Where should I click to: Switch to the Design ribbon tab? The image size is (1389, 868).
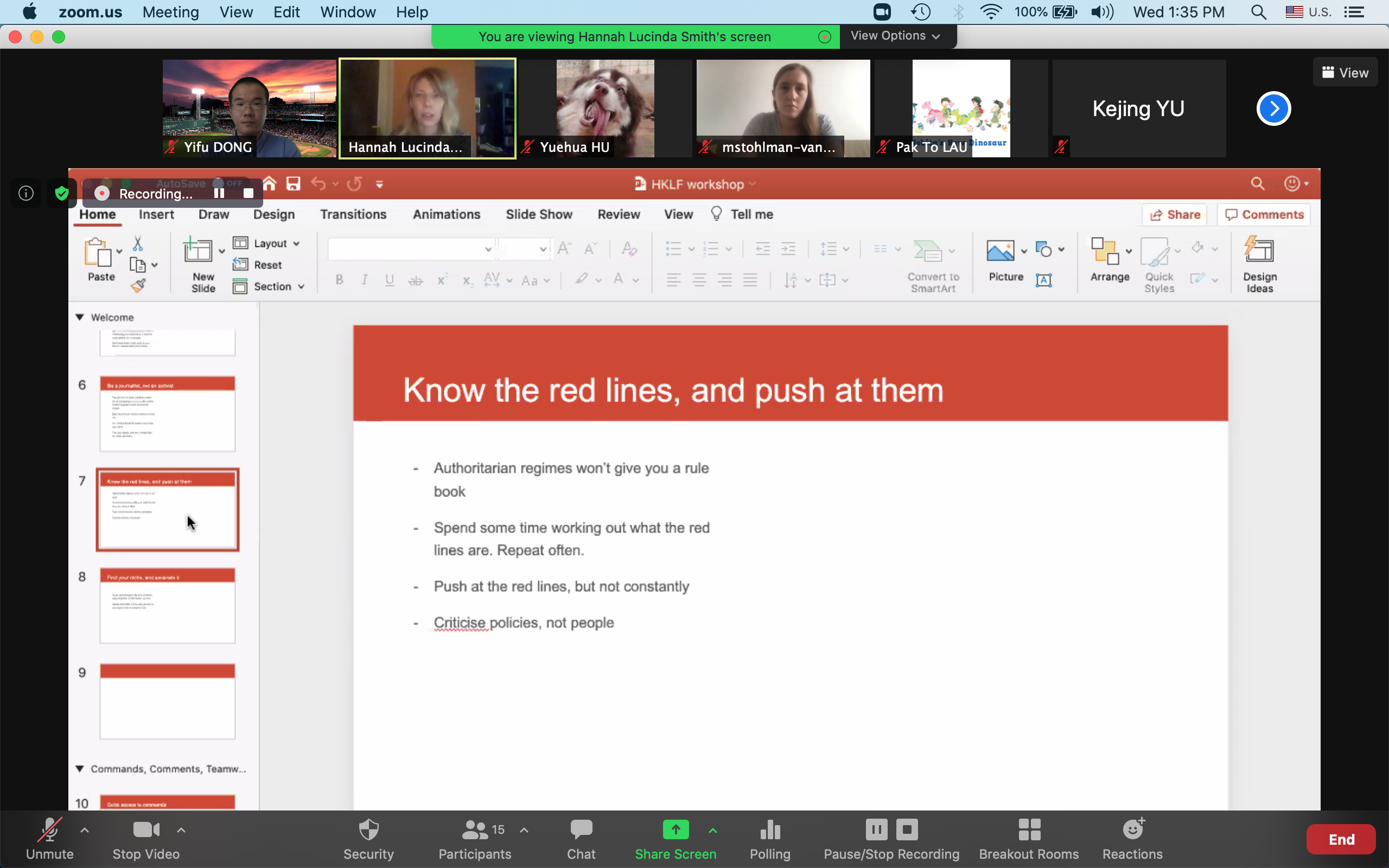[x=274, y=214]
